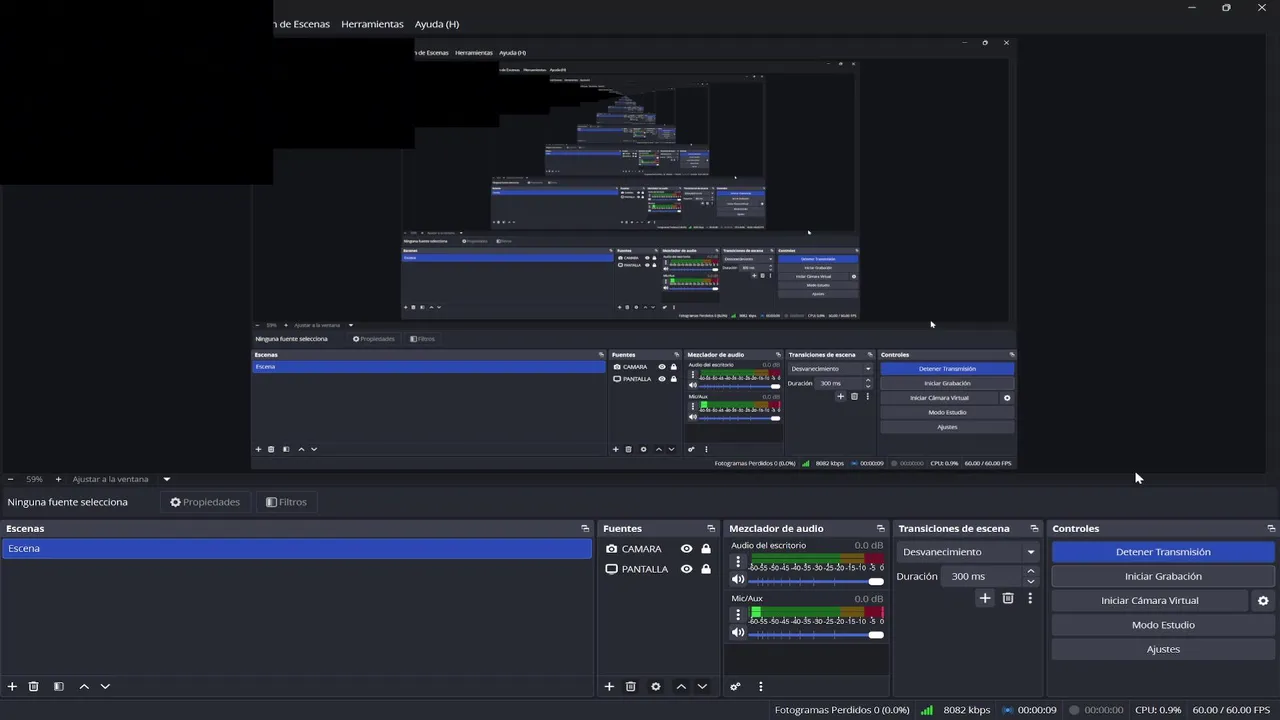This screenshot has width=1280, height=720.
Task: Remove transition using trash icon
Action: [1008, 598]
